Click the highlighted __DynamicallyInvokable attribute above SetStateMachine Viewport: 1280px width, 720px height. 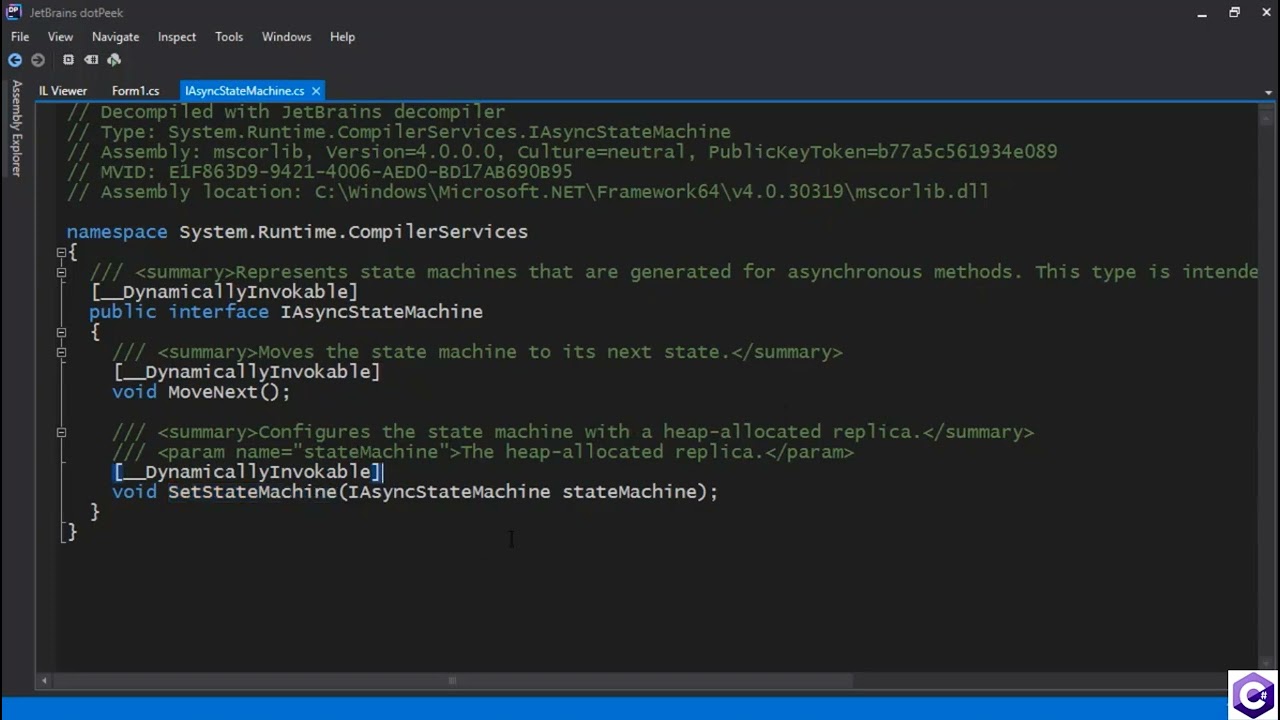pos(247,472)
